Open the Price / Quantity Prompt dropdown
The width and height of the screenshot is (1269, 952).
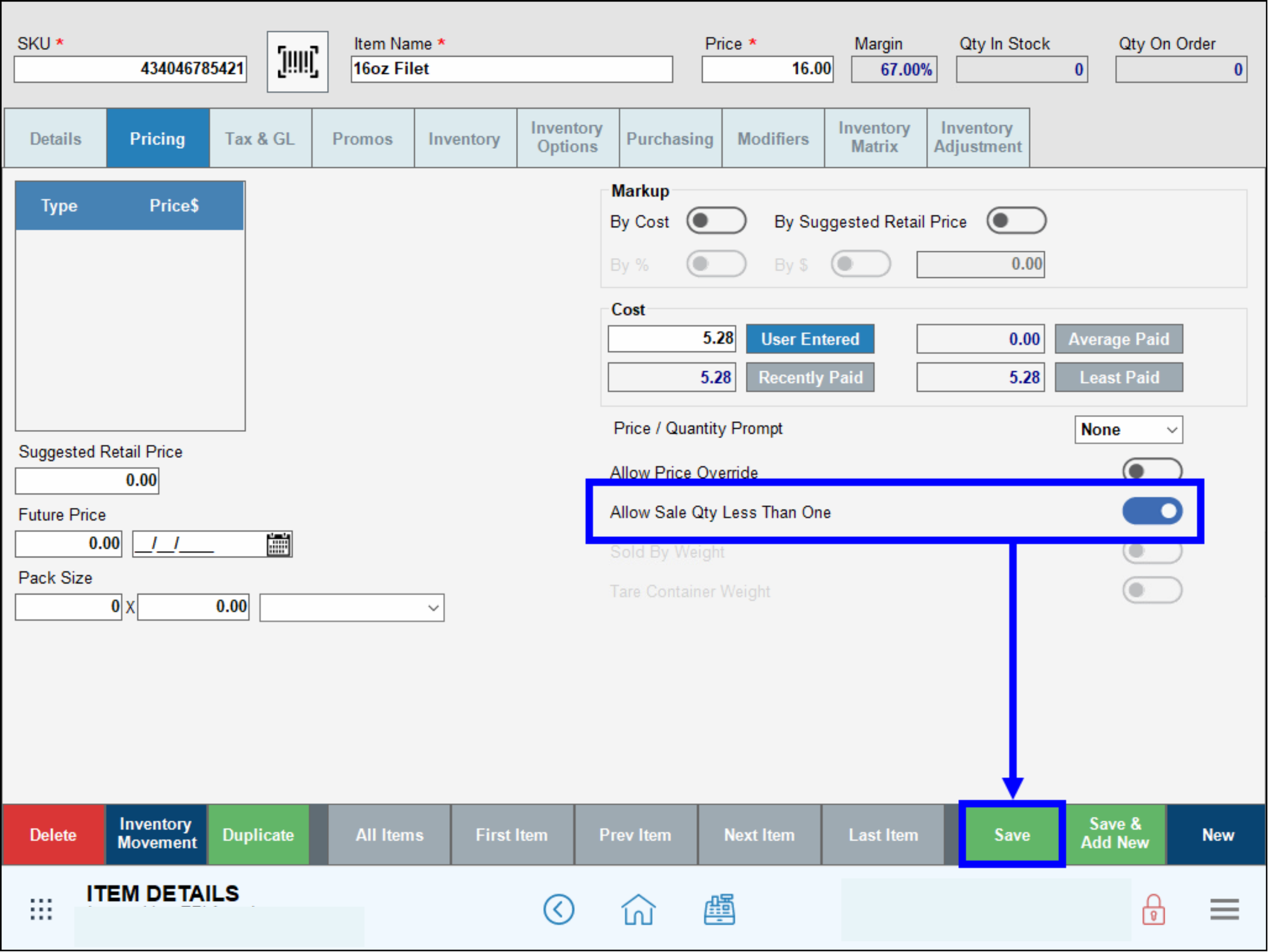pos(1128,429)
